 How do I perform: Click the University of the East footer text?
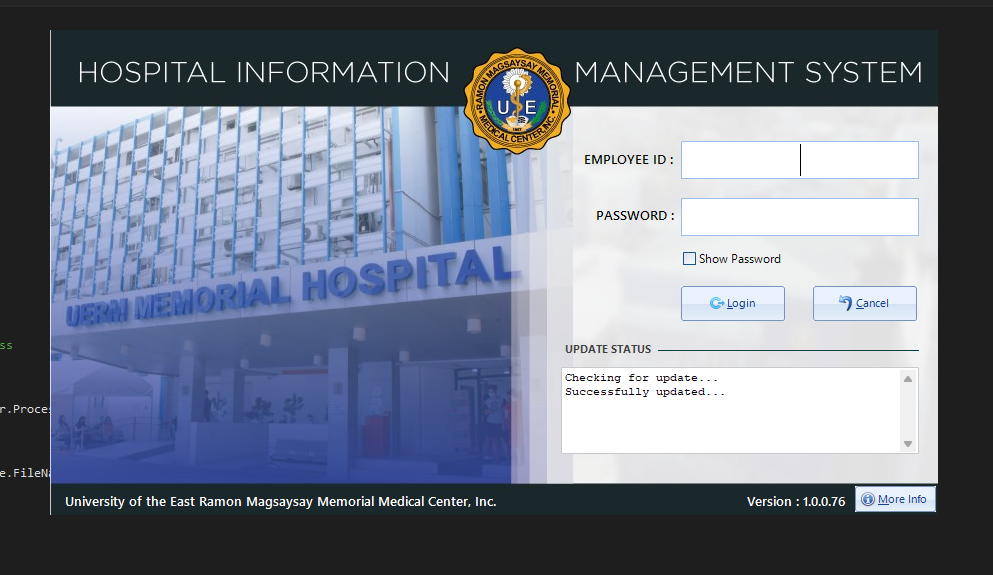tap(280, 501)
